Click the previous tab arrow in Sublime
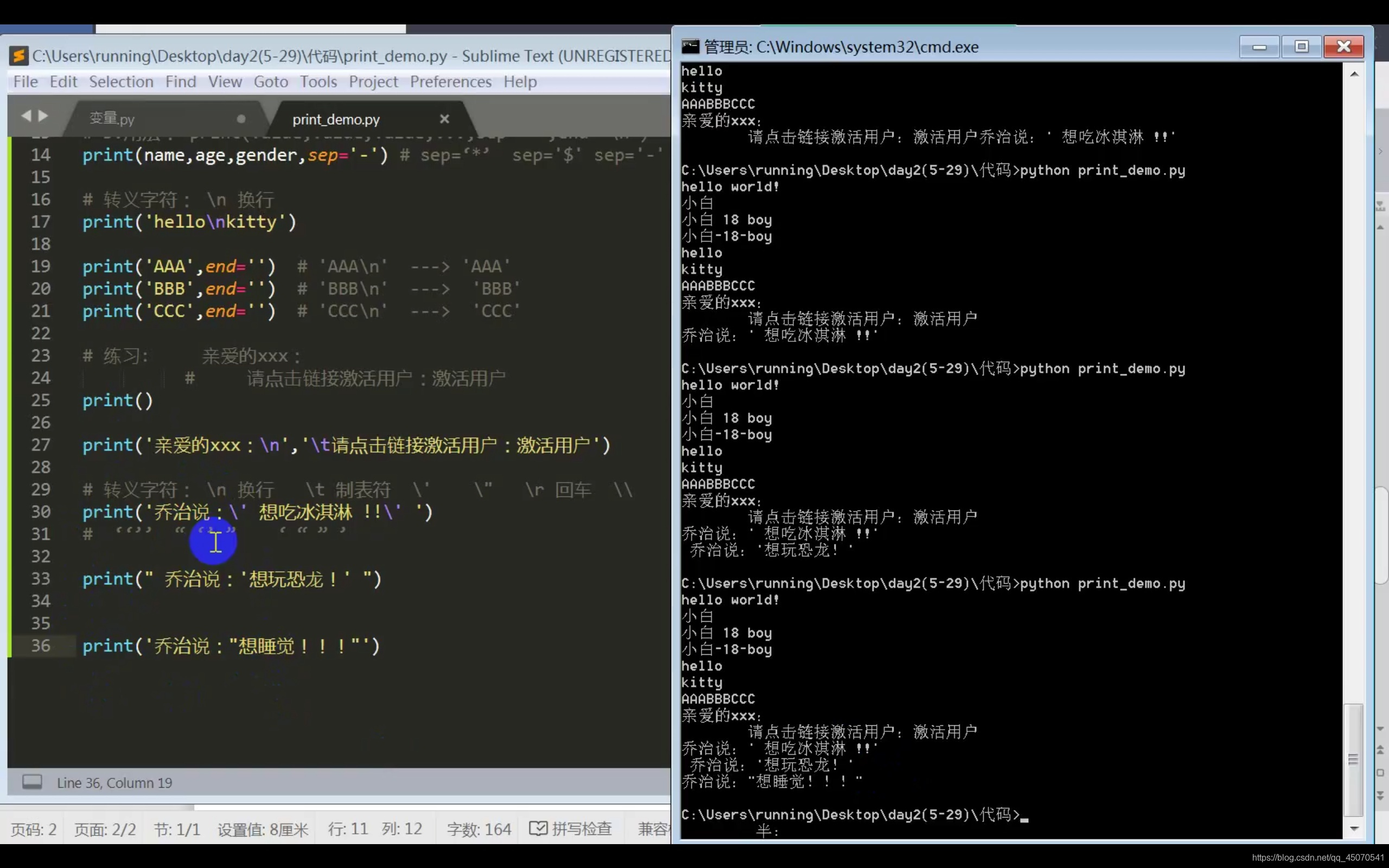Image resolution: width=1389 pixels, height=868 pixels. click(26, 116)
